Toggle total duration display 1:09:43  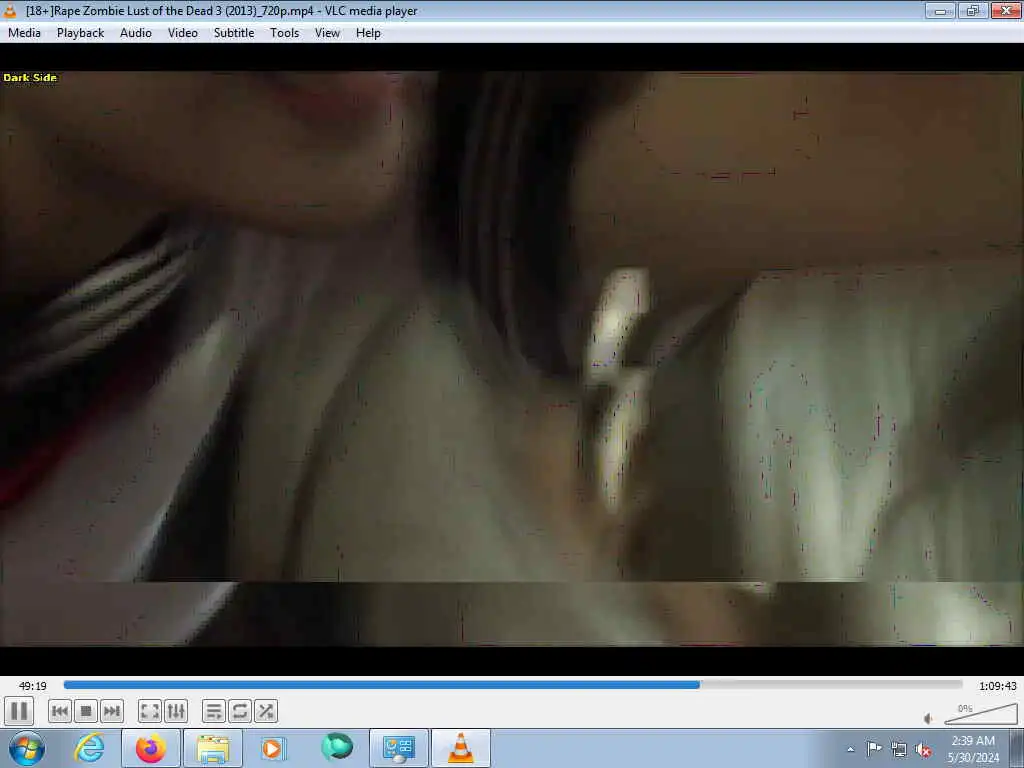tap(997, 686)
